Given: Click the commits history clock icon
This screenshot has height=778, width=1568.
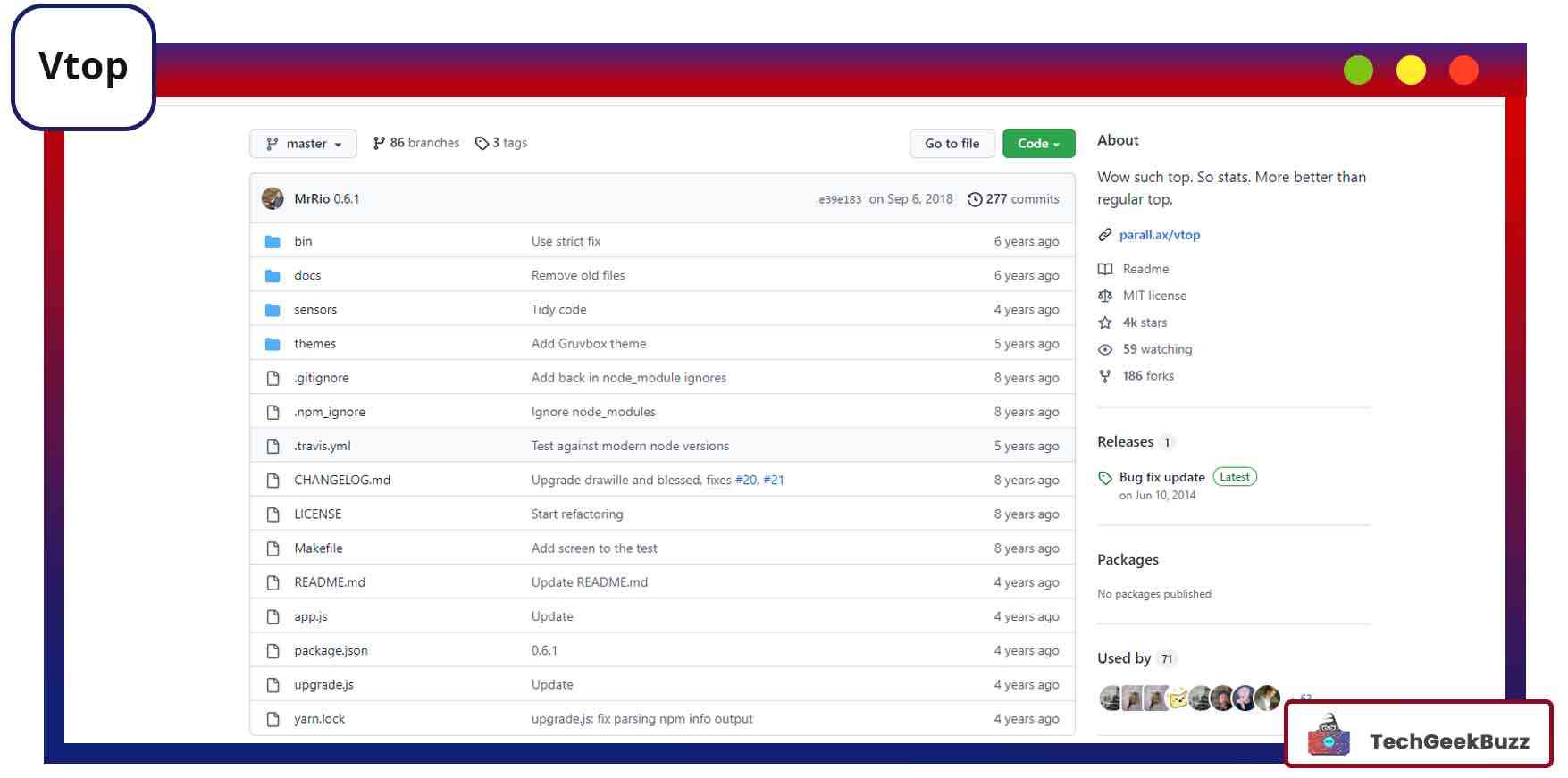Looking at the screenshot, I should click(x=975, y=199).
